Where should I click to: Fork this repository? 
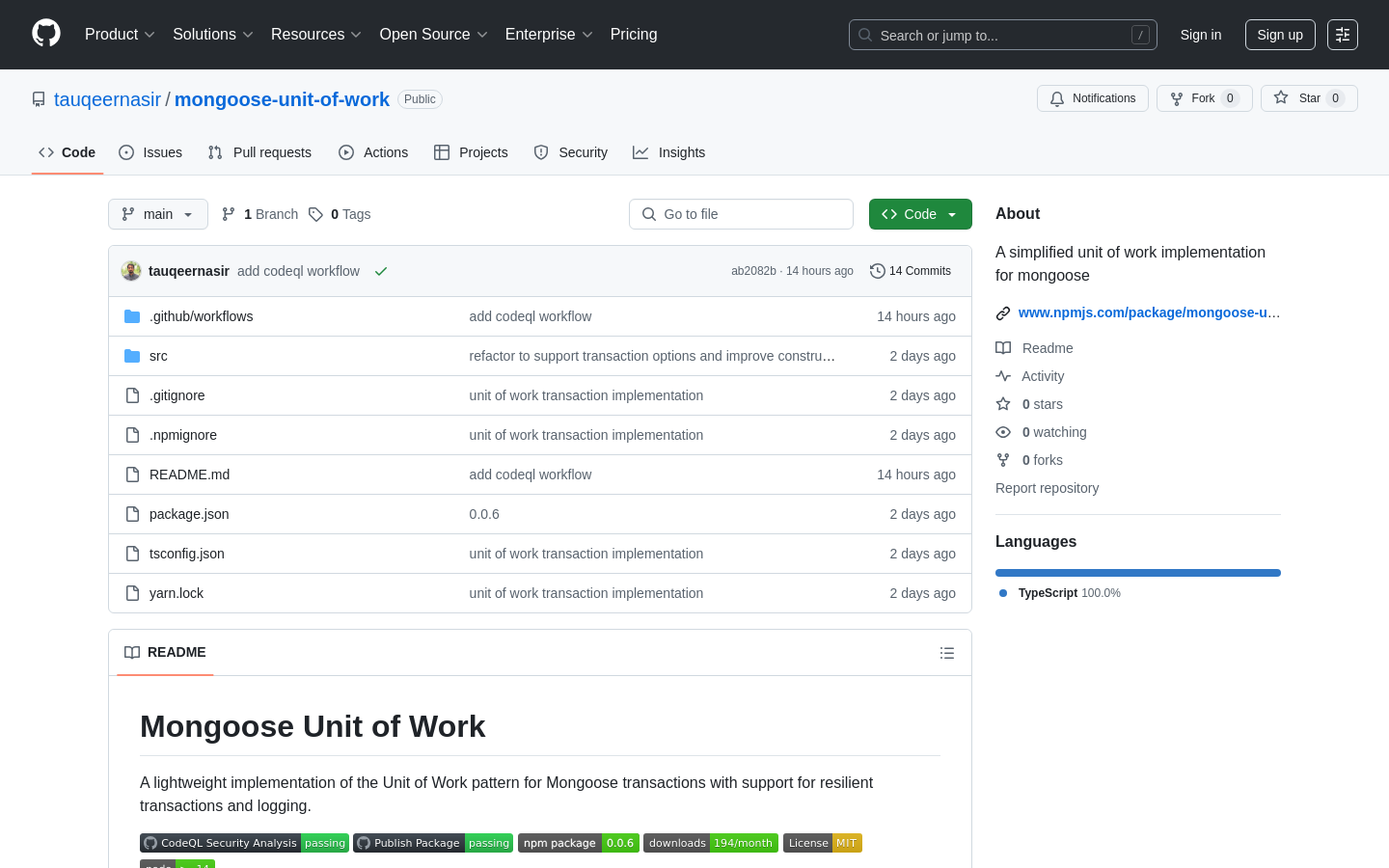coord(1204,98)
